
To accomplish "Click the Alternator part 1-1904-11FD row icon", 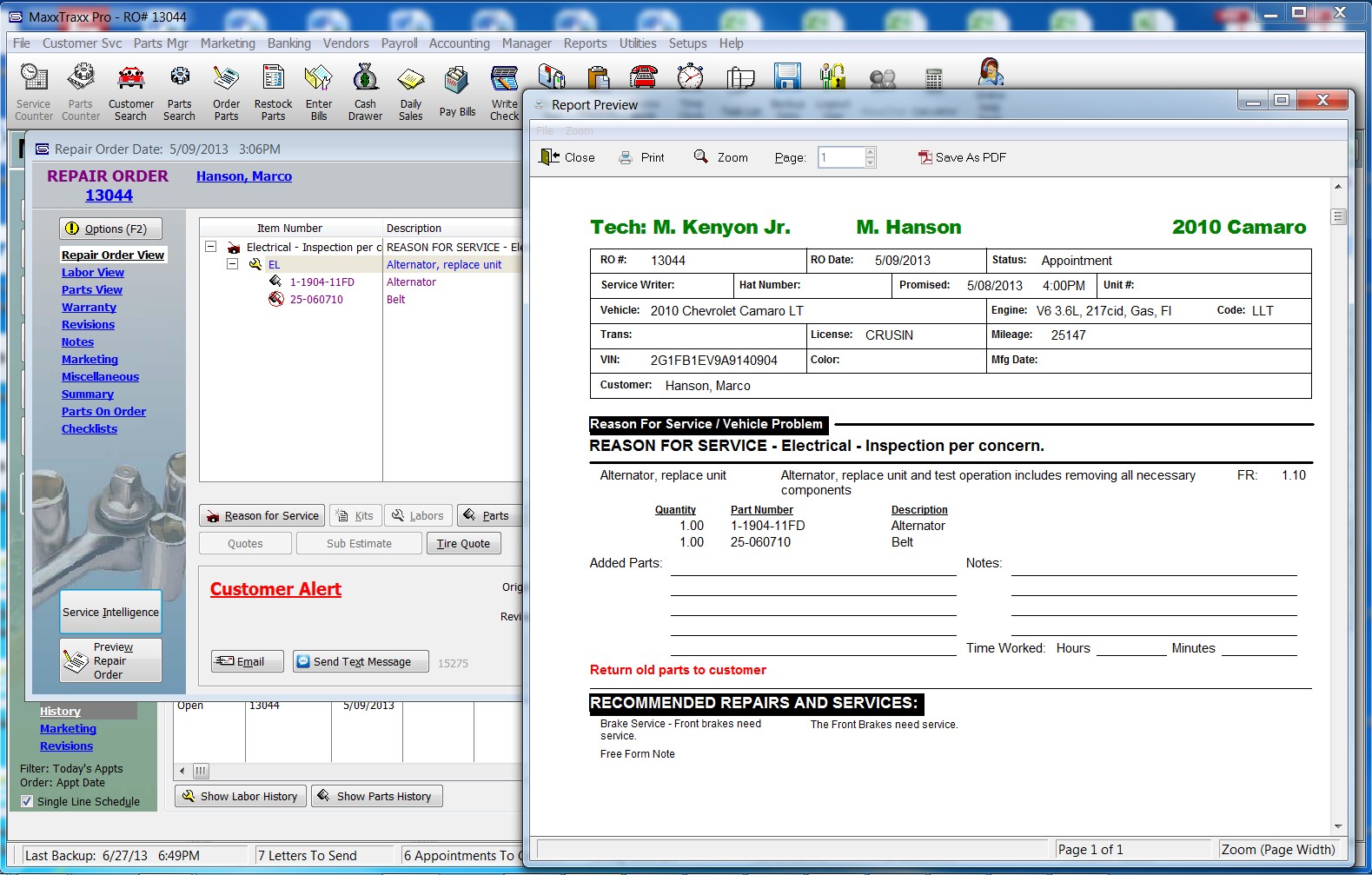I will [x=275, y=282].
